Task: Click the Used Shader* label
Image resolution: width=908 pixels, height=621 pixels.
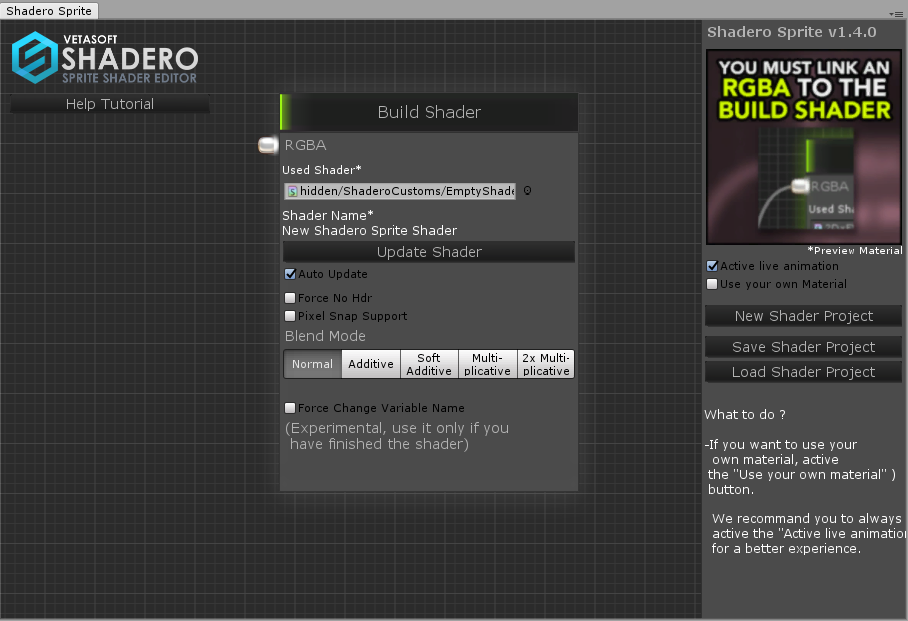Action: 321,170
